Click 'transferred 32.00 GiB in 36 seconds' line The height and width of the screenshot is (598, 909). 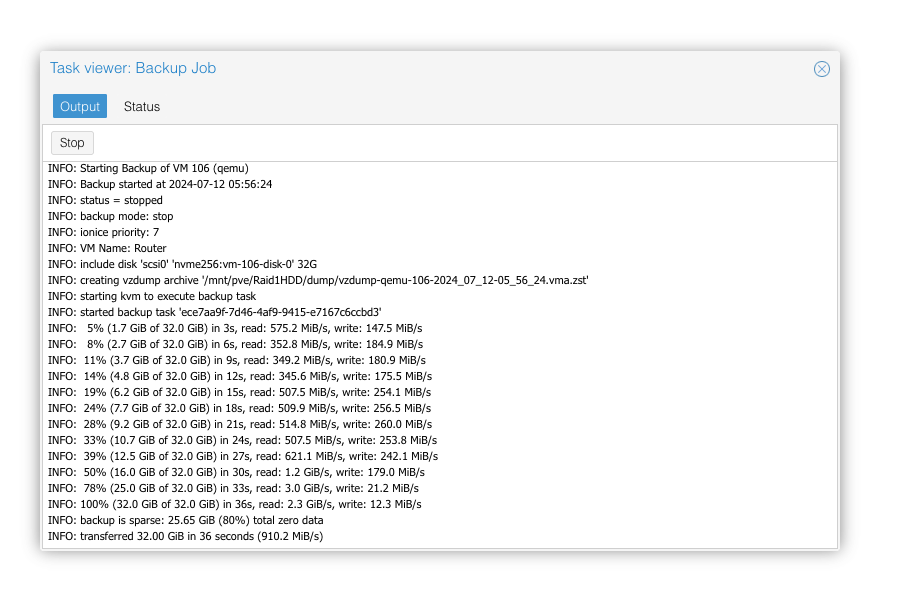[x=186, y=537]
